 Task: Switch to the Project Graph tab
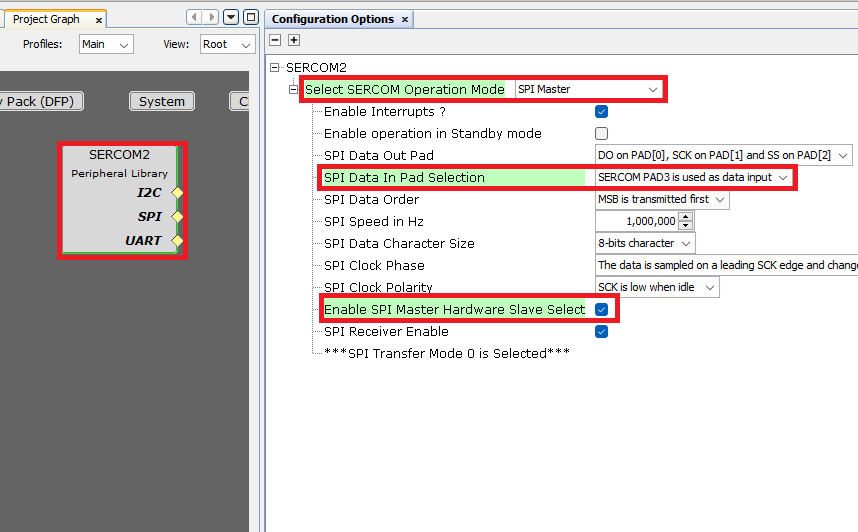coord(45,19)
